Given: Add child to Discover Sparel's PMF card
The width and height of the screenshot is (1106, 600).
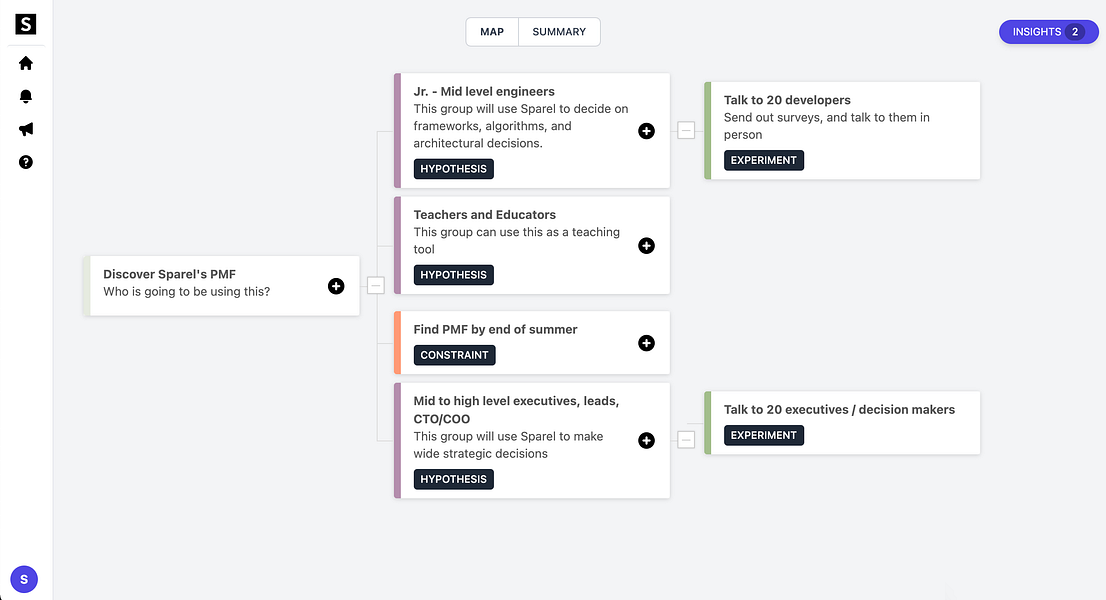Looking at the screenshot, I should tap(336, 286).
